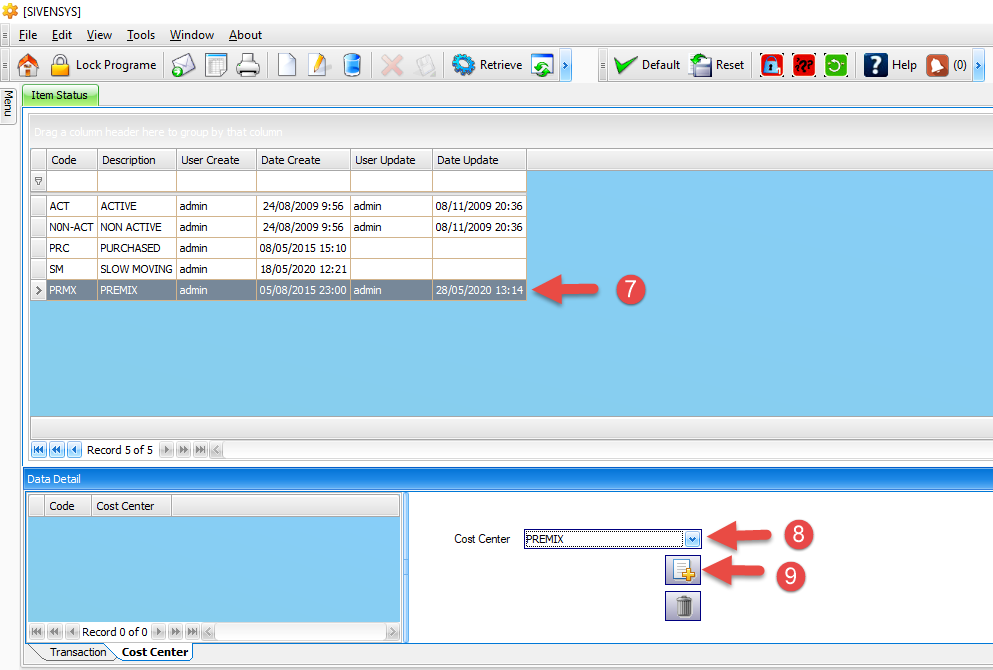Open the Cost Center dropdown arrow
Image resolution: width=993 pixels, height=670 pixels.
(692, 539)
